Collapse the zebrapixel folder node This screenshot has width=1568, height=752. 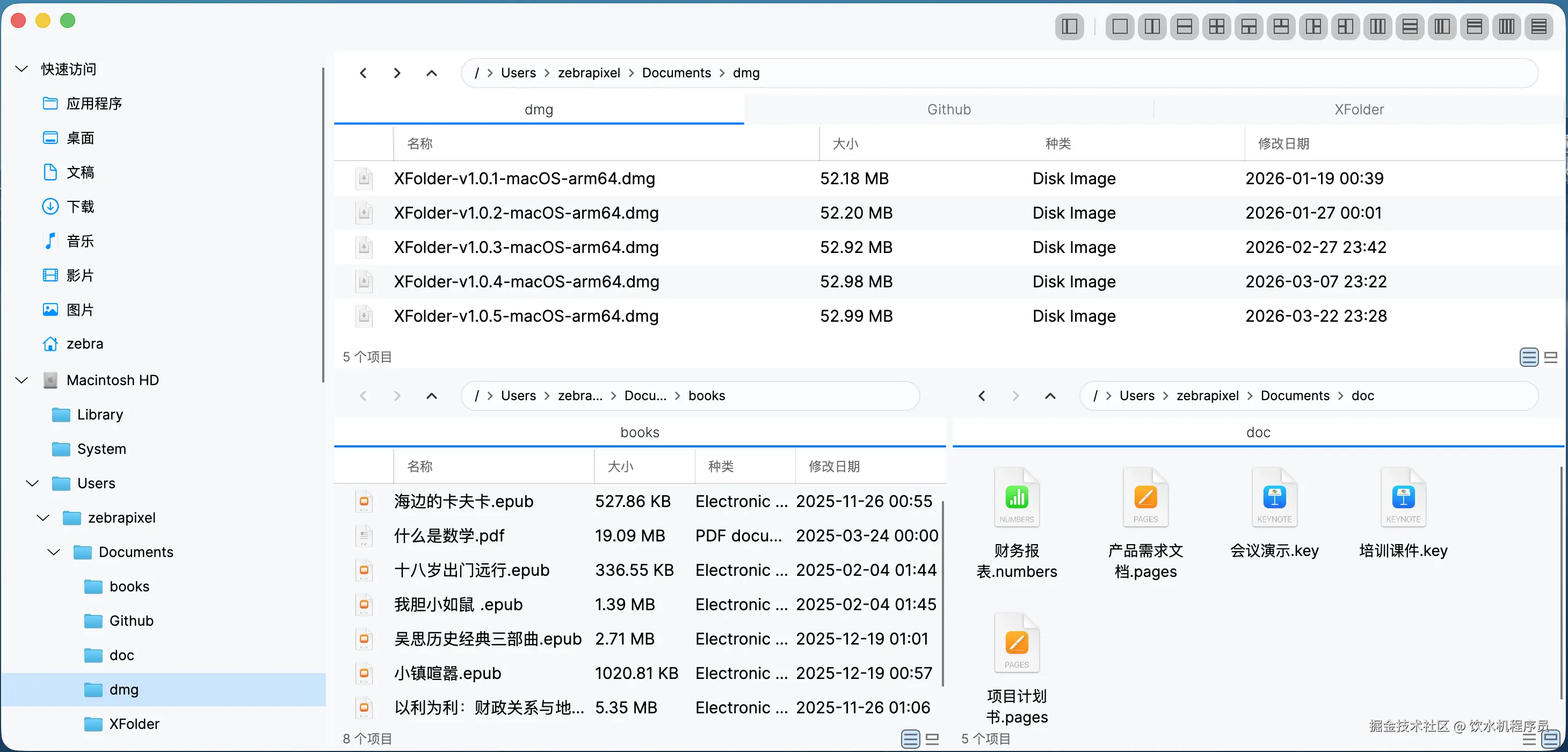point(43,518)
